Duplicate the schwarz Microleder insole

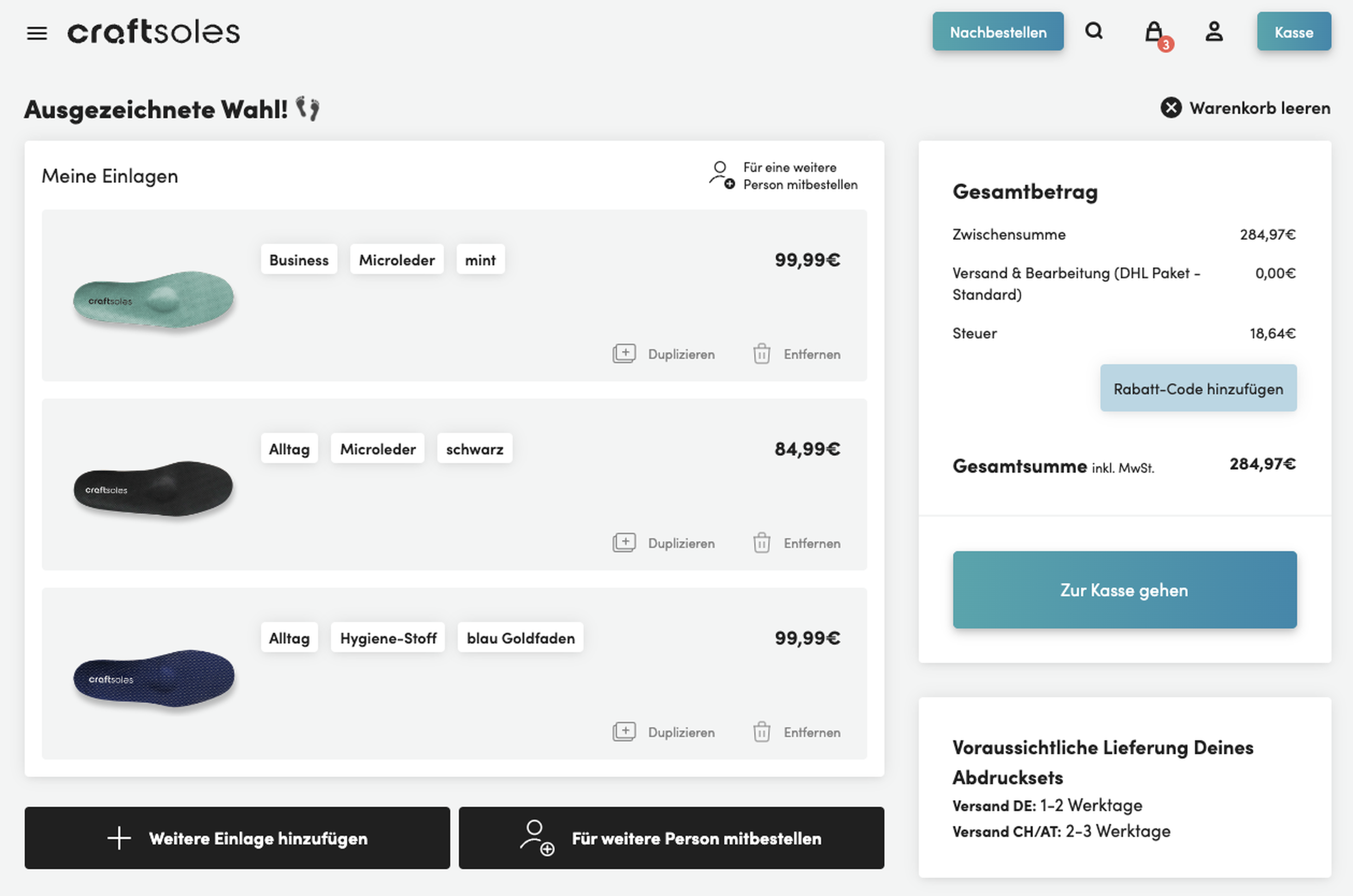pyautogui.click(x=664, y=543)
